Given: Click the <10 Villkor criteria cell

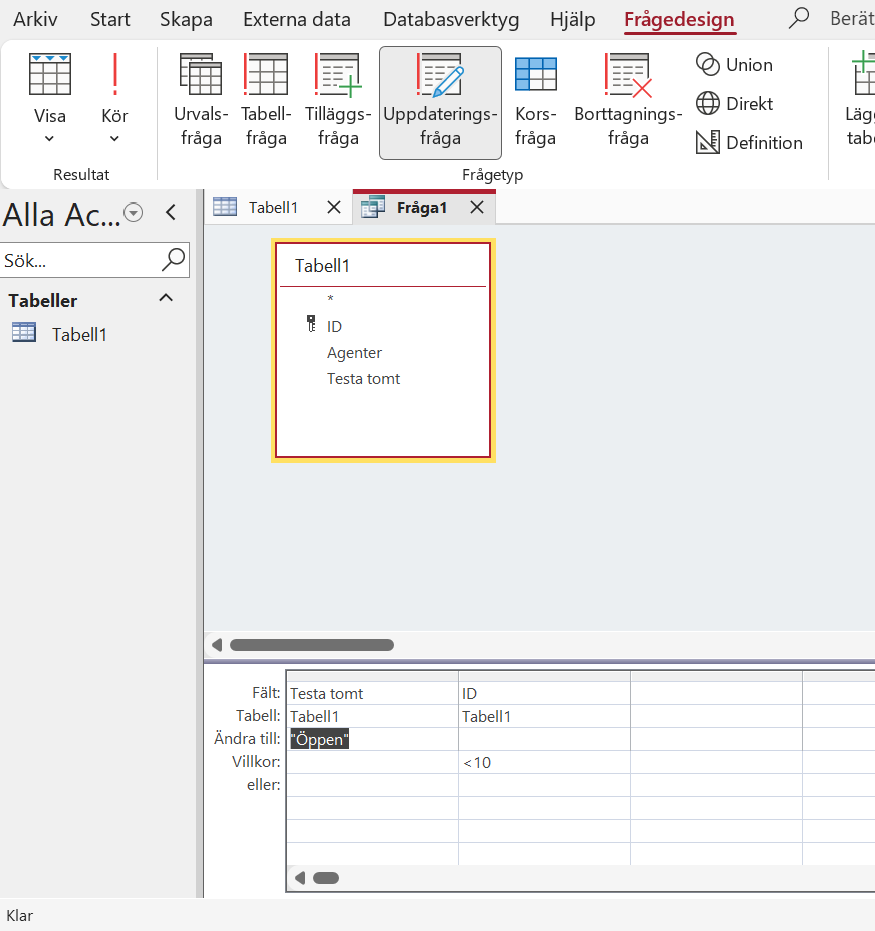Looking at the screenshot, I should click(x=544, y=762).
